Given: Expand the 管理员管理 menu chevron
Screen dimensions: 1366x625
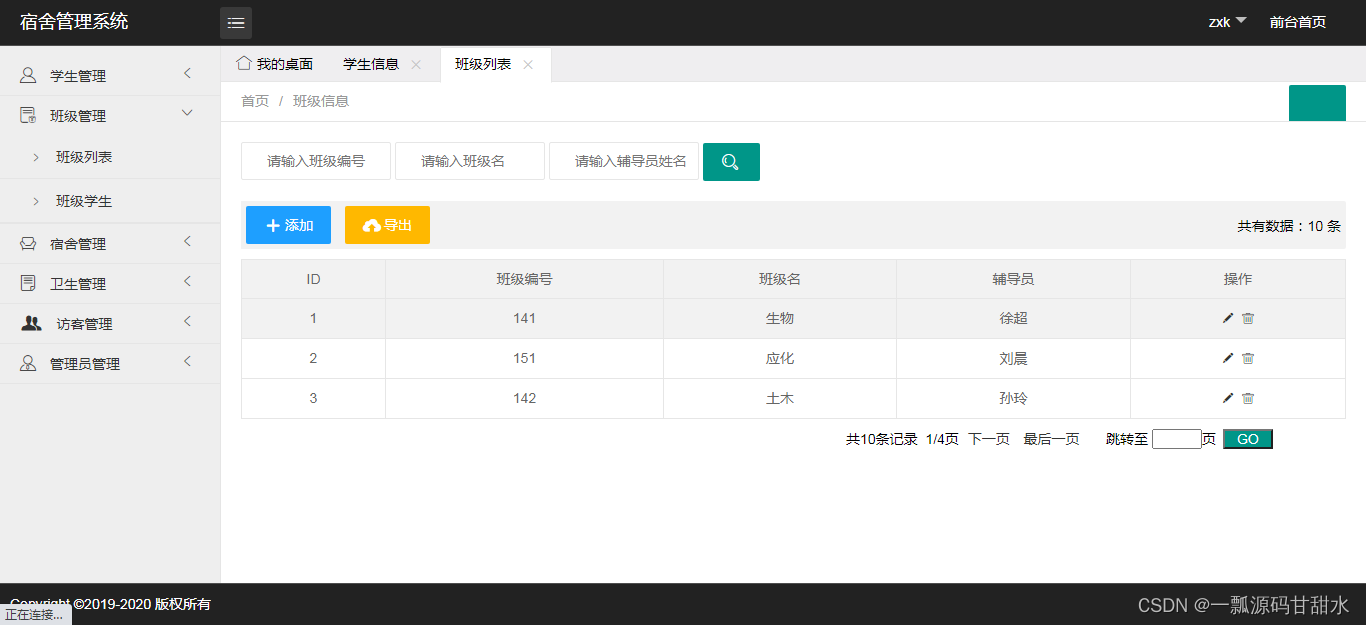Looking at the screenshot, I should pos(187,361).
